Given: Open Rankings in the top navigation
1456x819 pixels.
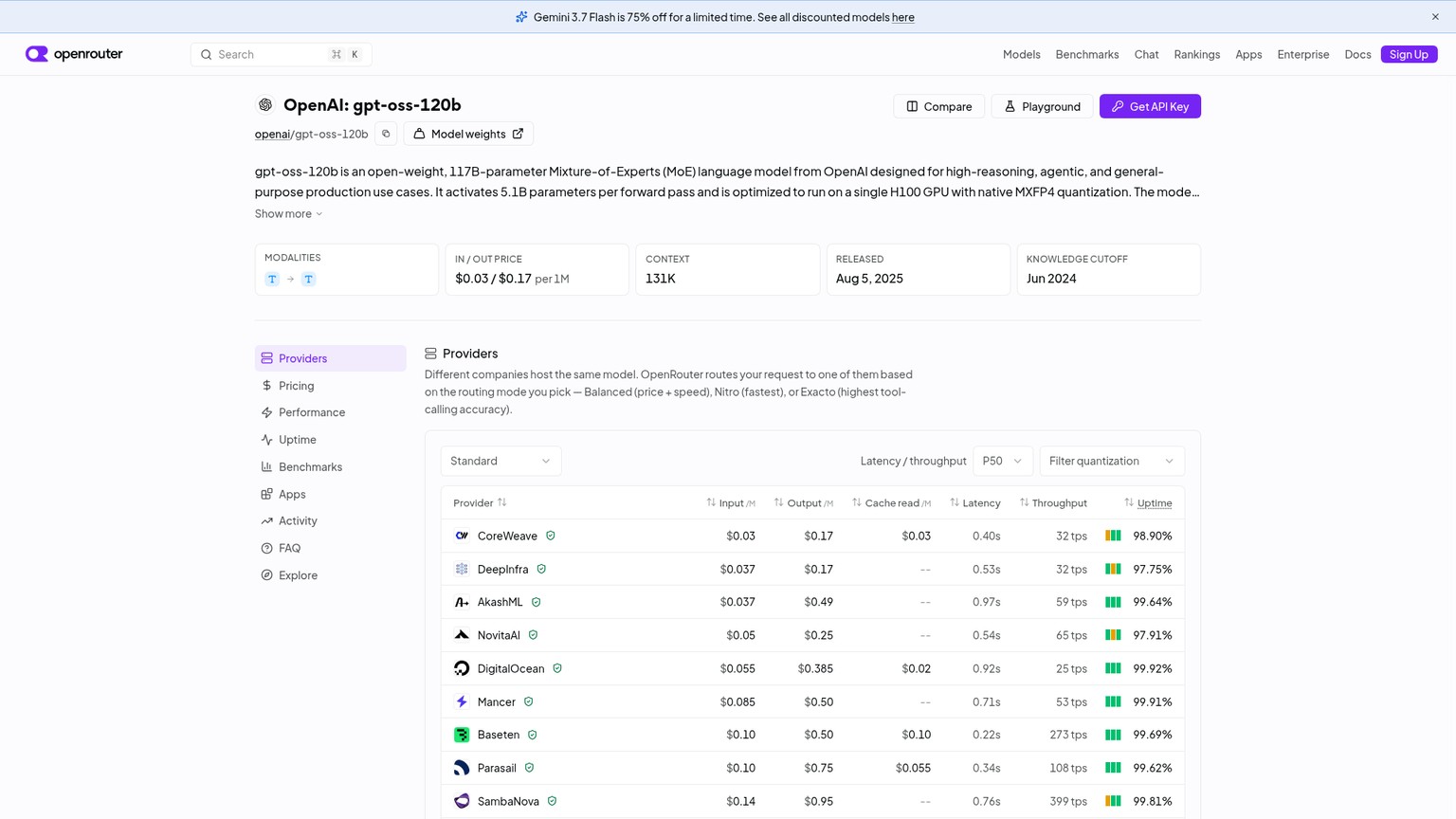Looking at the screenshot, I should (x=1197, y=54).
